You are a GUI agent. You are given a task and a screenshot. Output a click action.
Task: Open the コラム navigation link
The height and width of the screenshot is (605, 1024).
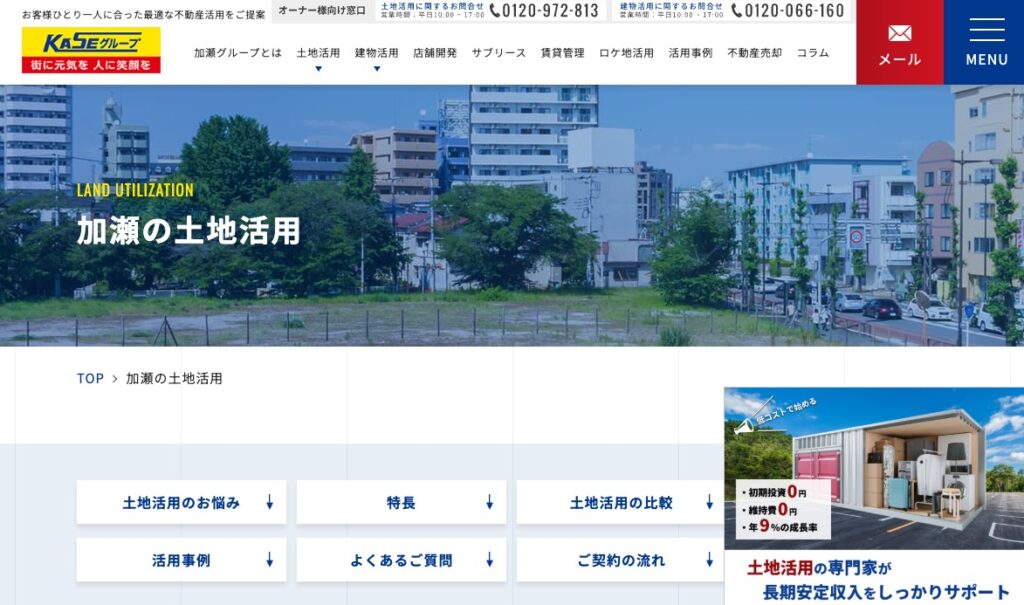click(812, 53)
